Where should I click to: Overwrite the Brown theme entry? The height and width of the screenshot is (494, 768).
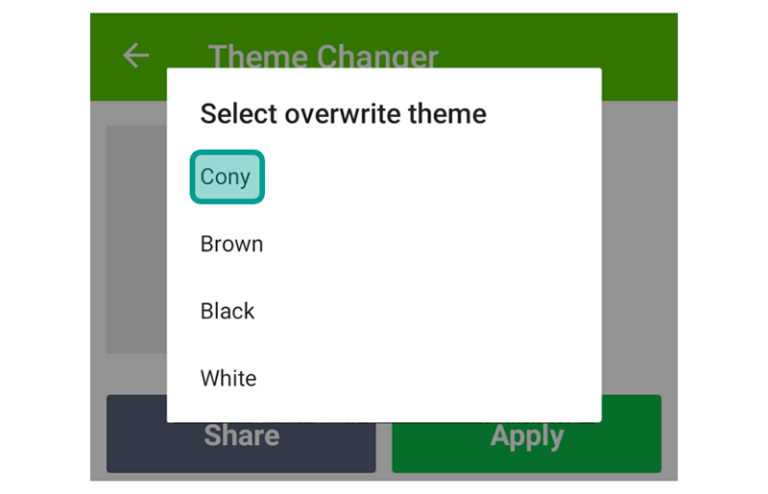[x=384, y=244]
